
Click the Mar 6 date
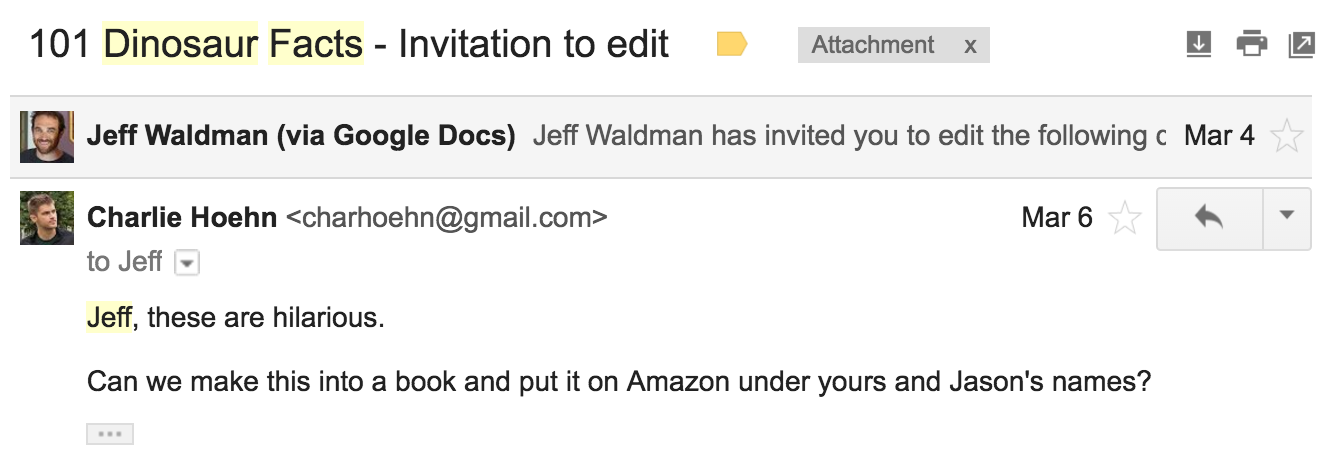[x=1057, y=217]
